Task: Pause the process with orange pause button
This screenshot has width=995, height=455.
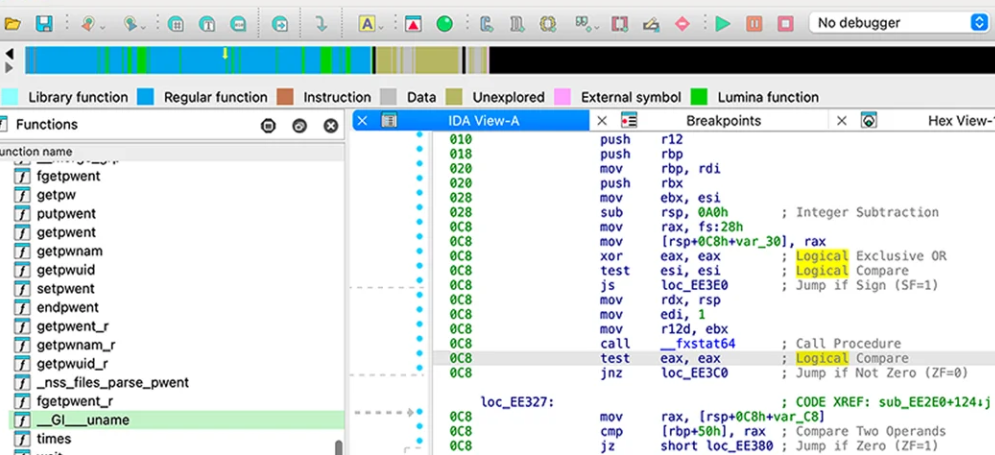Action: (754, 22)
